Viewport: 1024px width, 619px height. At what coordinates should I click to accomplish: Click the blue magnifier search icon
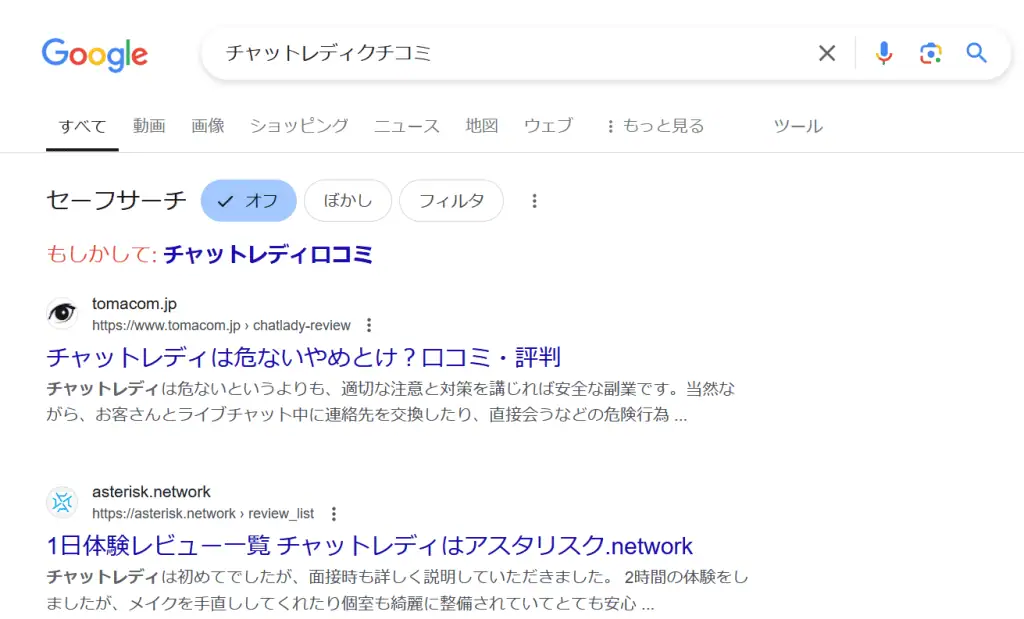coord(976,53)
